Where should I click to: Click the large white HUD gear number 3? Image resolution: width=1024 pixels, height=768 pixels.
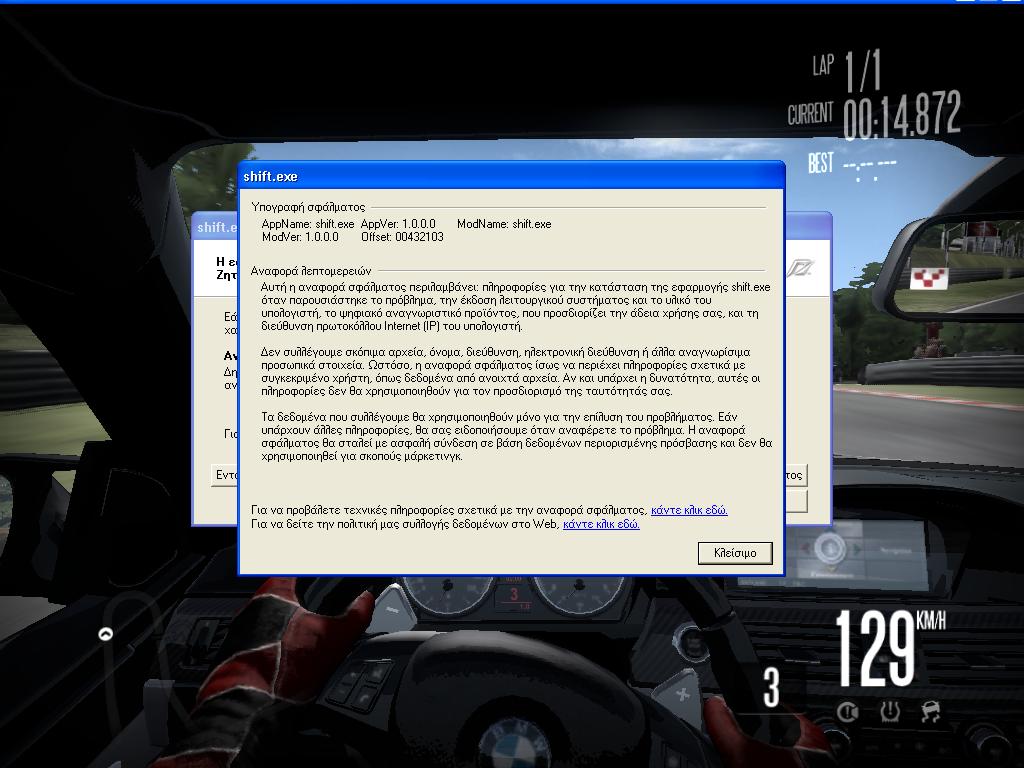(x=771, y=687)
